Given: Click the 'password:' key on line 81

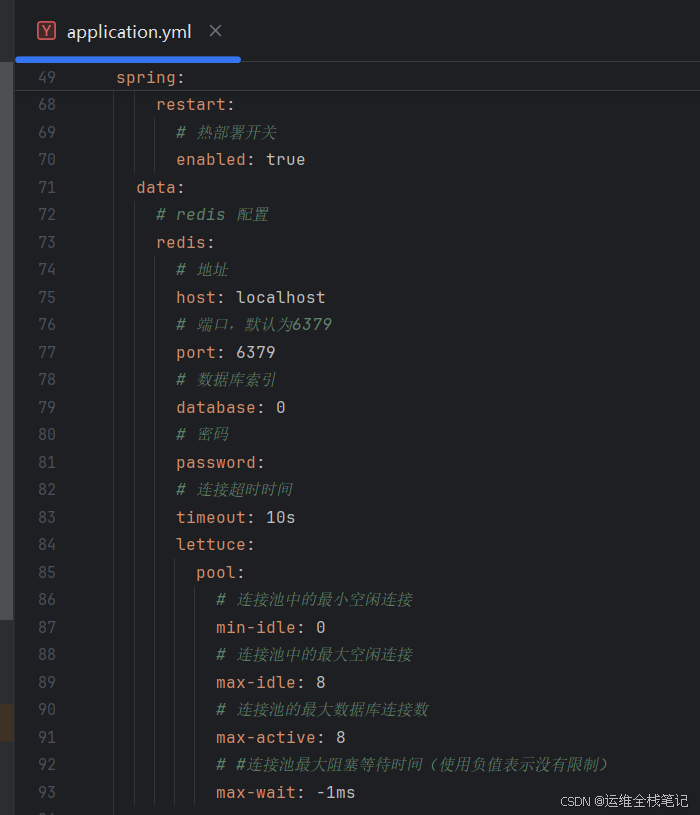Looking at the screenshot, I should click(x=220, y=462).
